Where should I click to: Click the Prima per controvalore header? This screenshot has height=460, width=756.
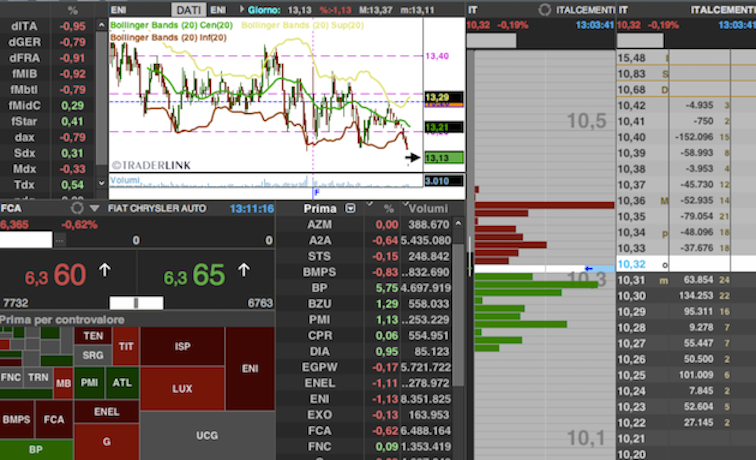point(62,320)
